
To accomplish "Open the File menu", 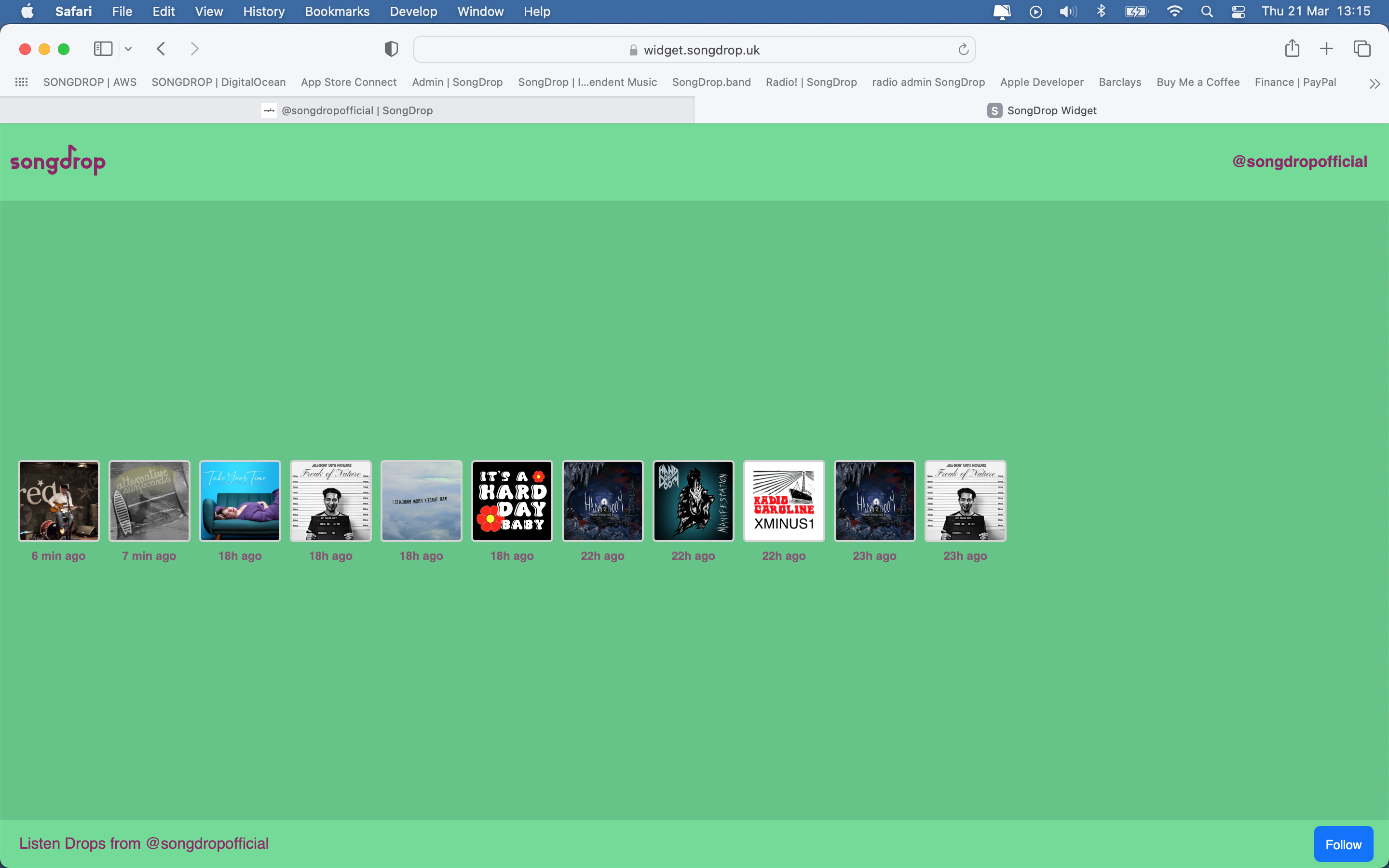I will tap(122, 12).
